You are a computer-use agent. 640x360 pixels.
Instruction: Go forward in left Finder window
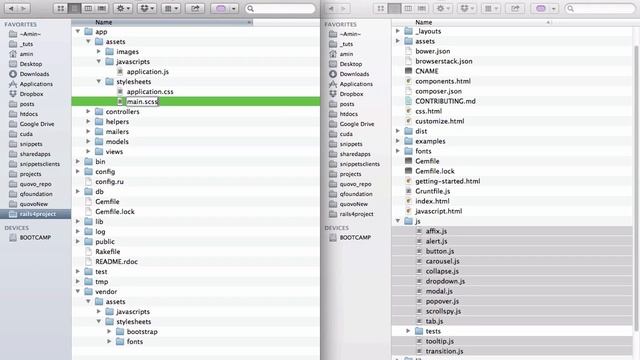coord(24,8)
